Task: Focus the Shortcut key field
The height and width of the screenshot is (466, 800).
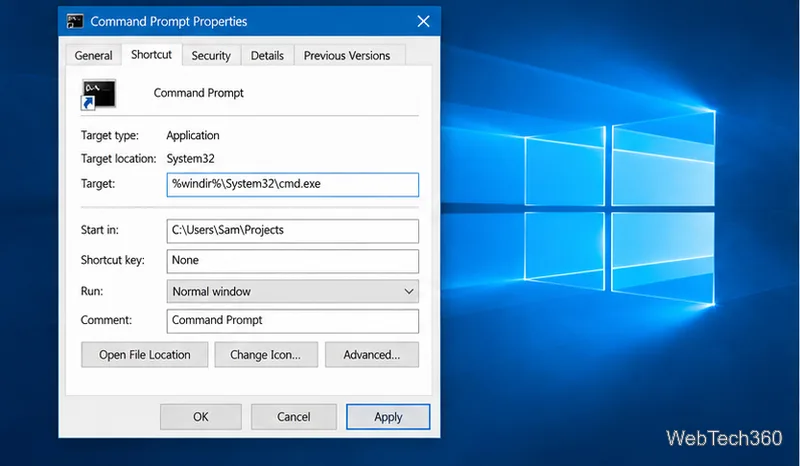Action: tap(293, 261)
